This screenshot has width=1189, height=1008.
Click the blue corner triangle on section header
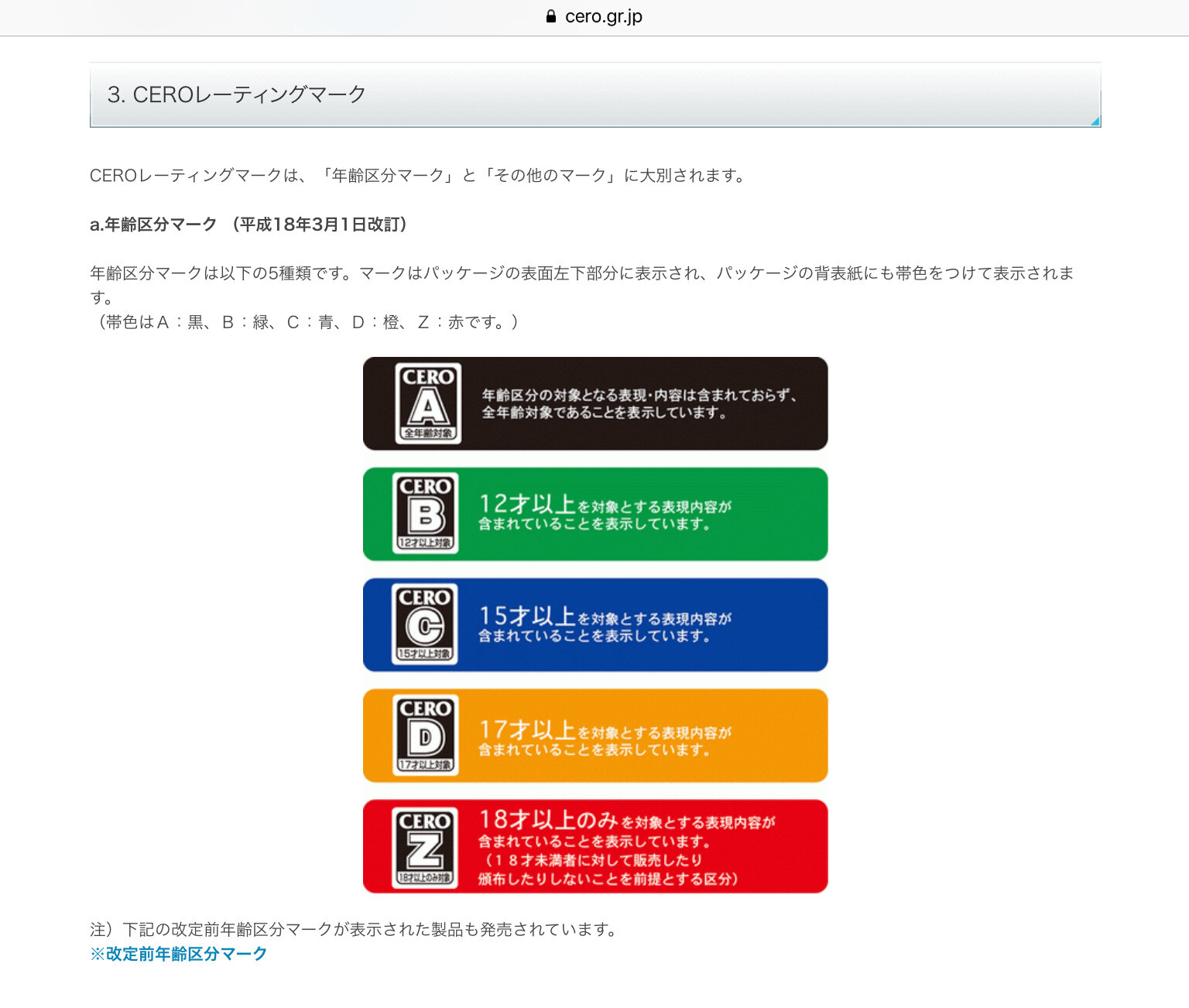[1095, 121]
